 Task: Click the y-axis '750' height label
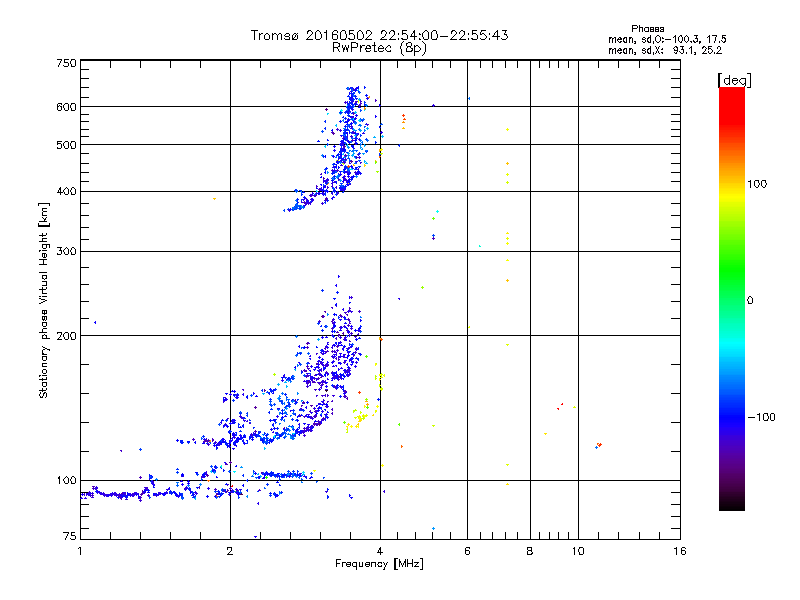(x=66, y=63)
